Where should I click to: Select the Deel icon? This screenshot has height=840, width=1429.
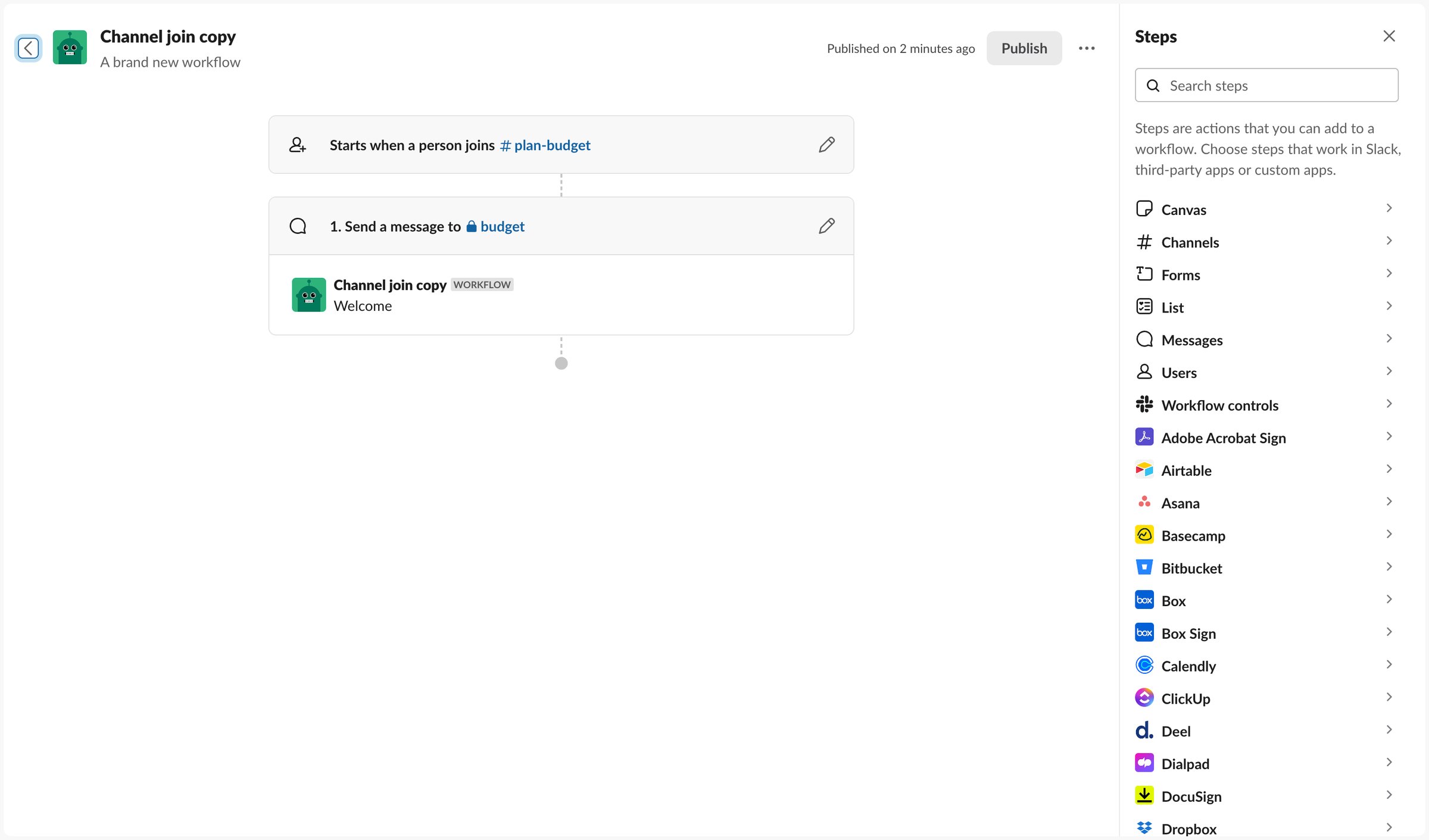pos(1144,730)
